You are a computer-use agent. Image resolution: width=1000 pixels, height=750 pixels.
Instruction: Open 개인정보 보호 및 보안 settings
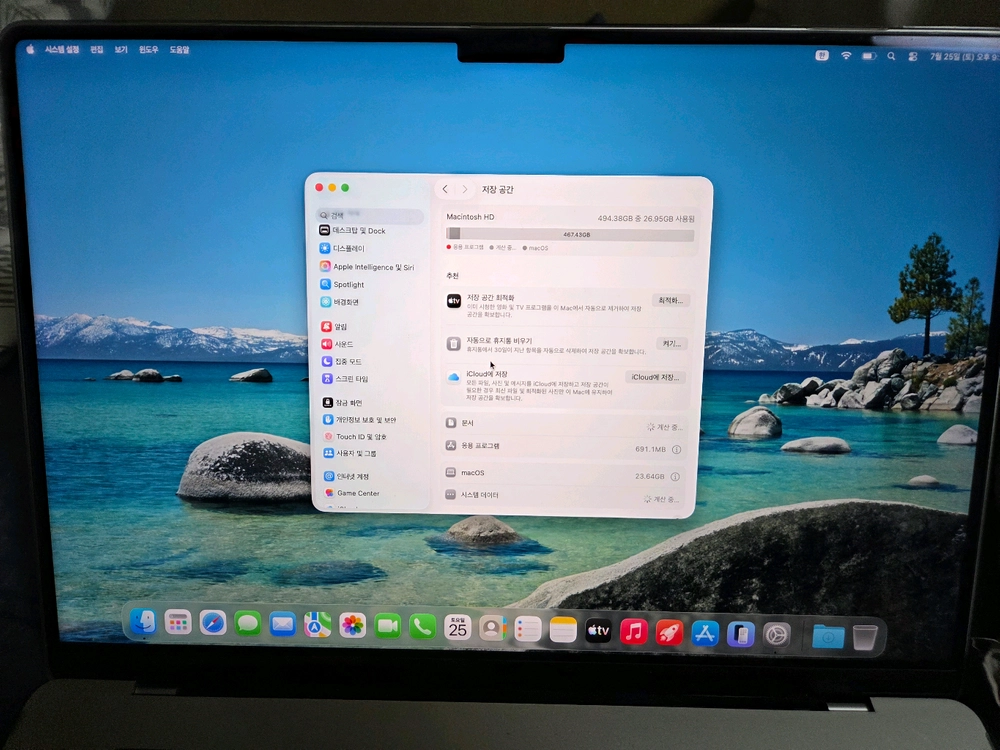tap(360, 420)
